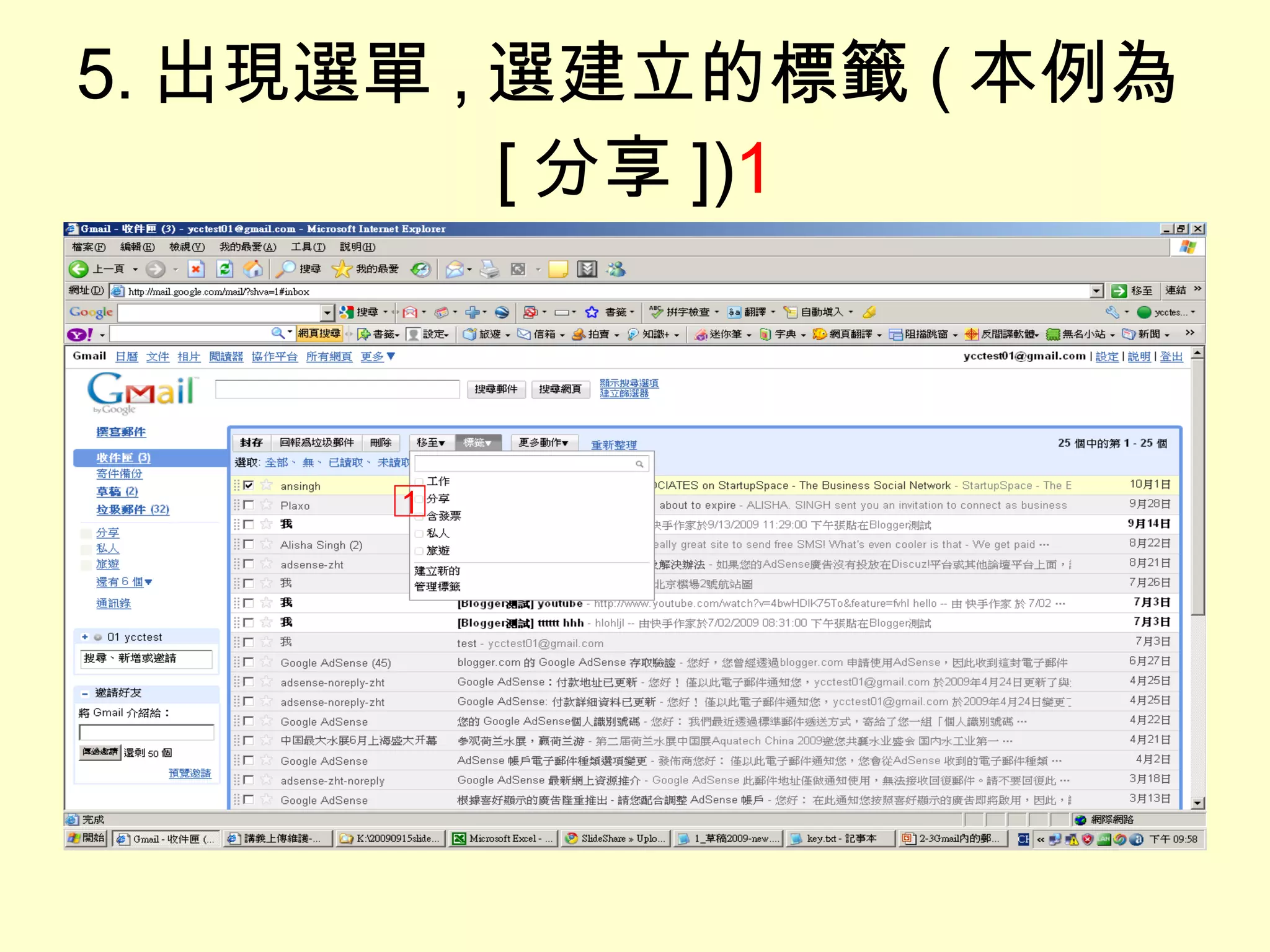Image resolution: width=1270 pixels, height=952 pixels.
Task: Click the Gmail logo
Action: pos(142,392)
